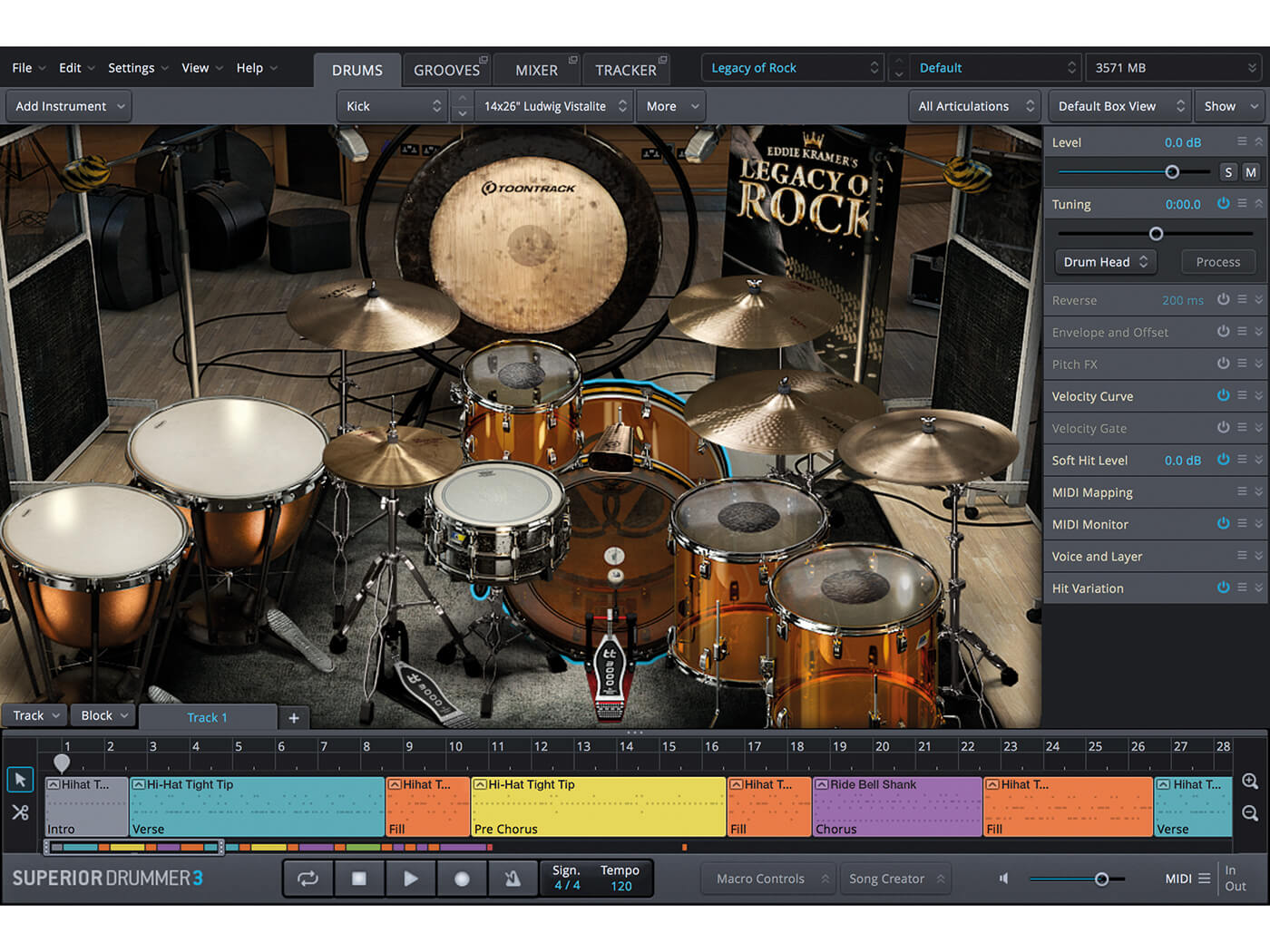The height and width of the screenshot is (952, 1270).
Task: Toggle loop playback
Action: pyautogui.click(x=308, y=879)
